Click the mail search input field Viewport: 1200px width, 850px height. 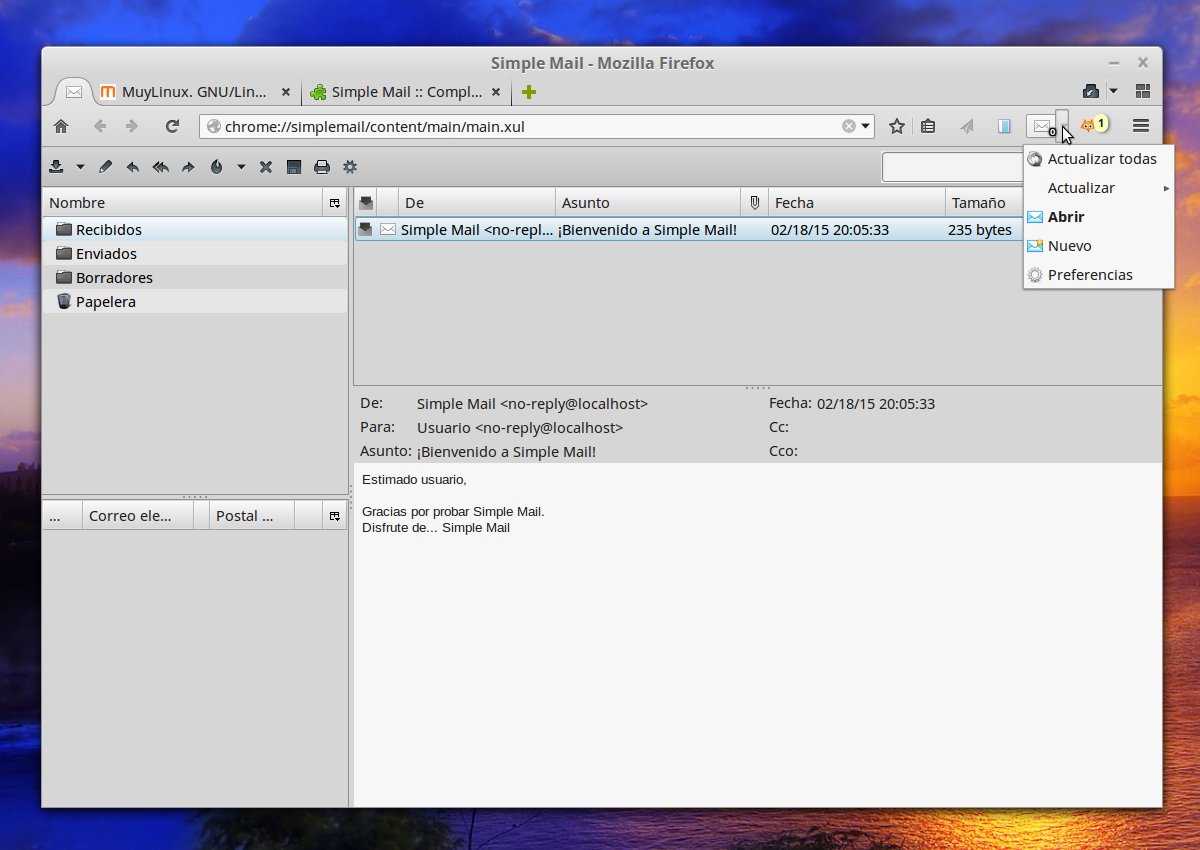click(952, 167)
